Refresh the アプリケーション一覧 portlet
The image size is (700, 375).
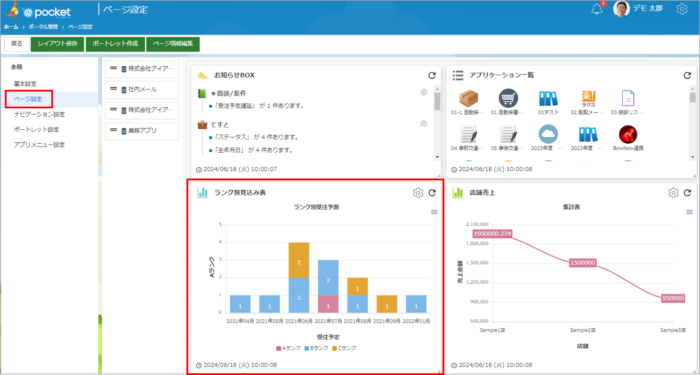[687, 75]
